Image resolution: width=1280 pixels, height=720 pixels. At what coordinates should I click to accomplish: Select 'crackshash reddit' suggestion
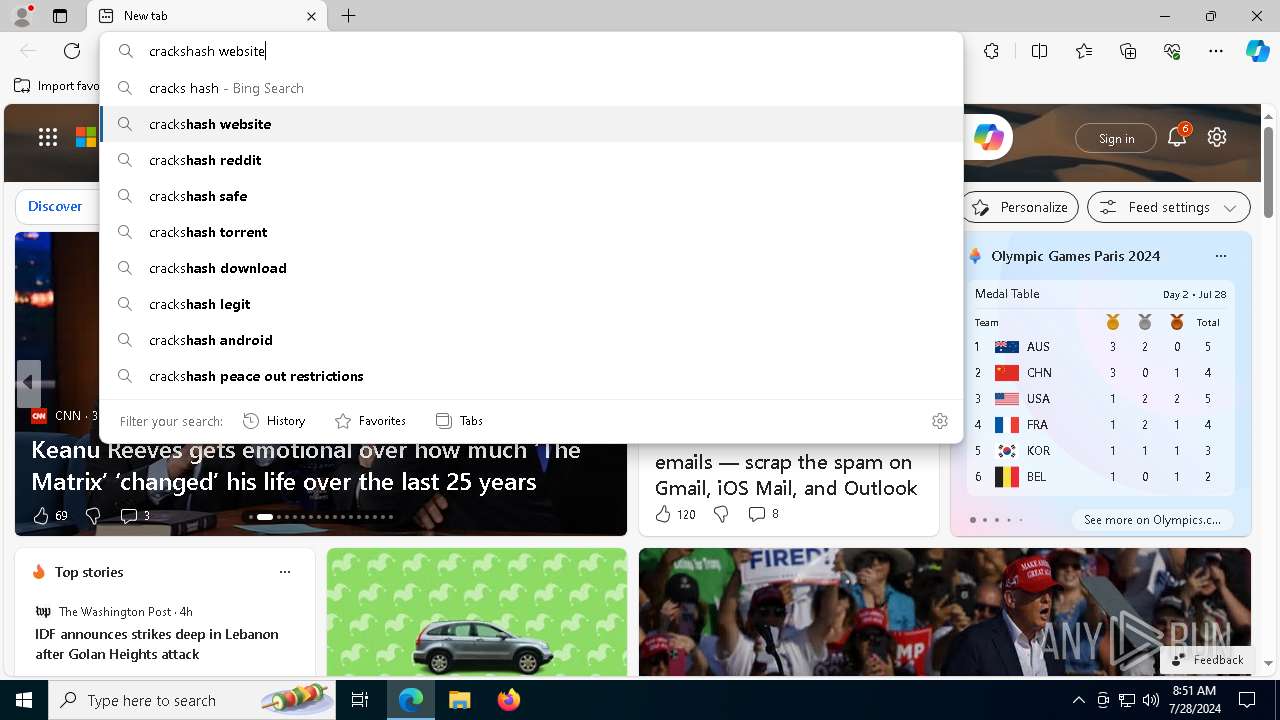pos(531,160)
